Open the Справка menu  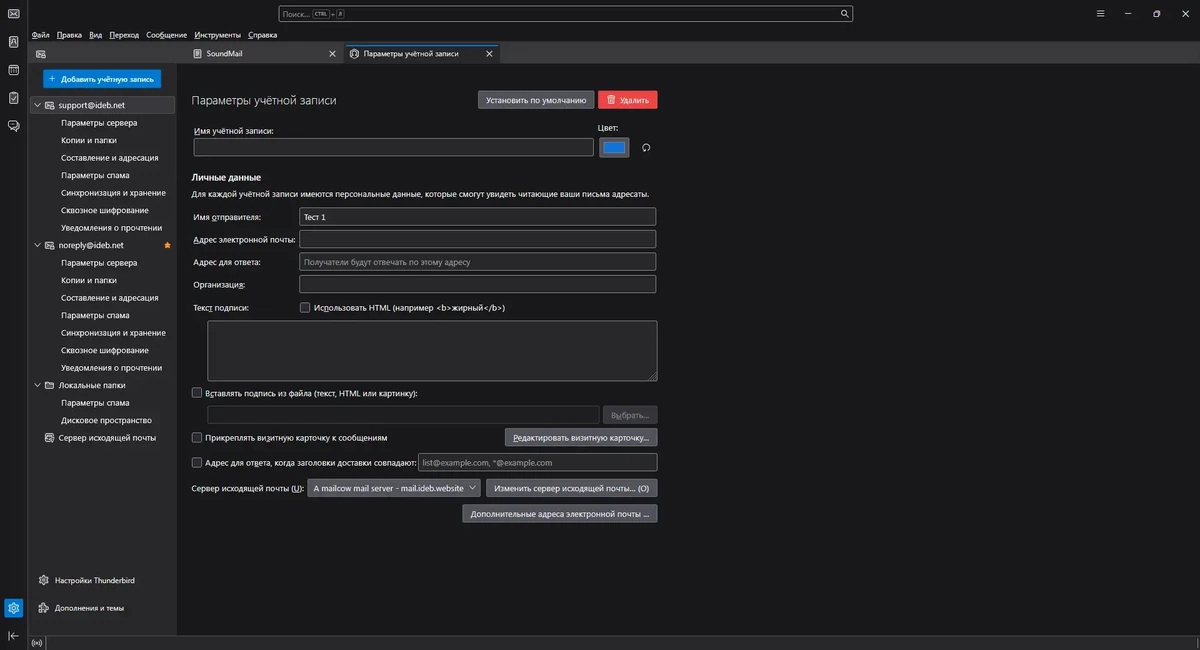coord(263,34)
